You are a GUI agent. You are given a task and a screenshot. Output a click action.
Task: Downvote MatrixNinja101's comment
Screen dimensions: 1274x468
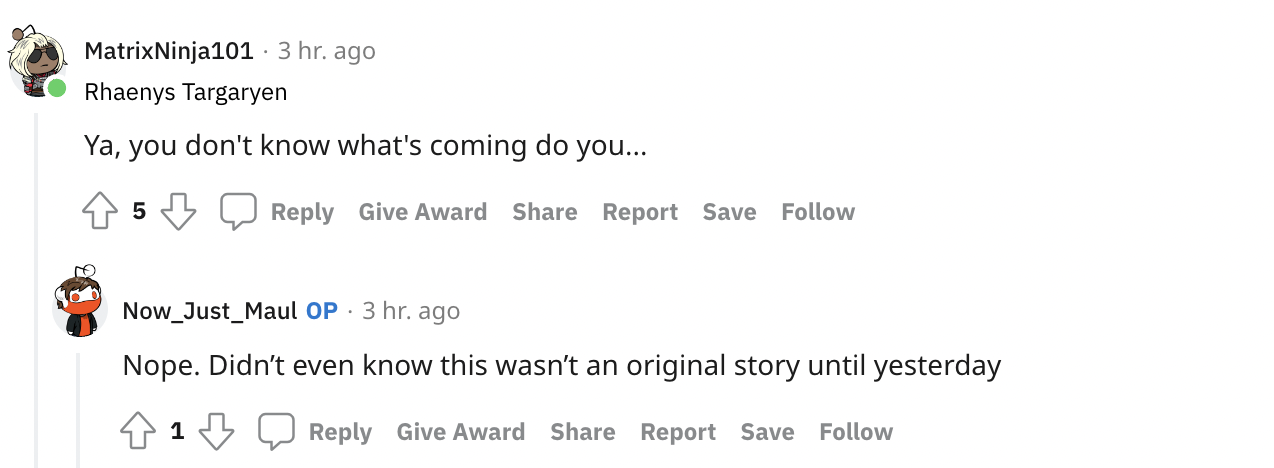click(178, 212)
